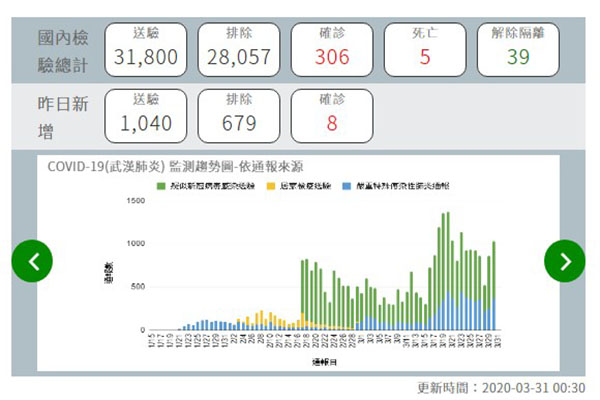Click the 昨日新增 row label

(x=63, y=118)
